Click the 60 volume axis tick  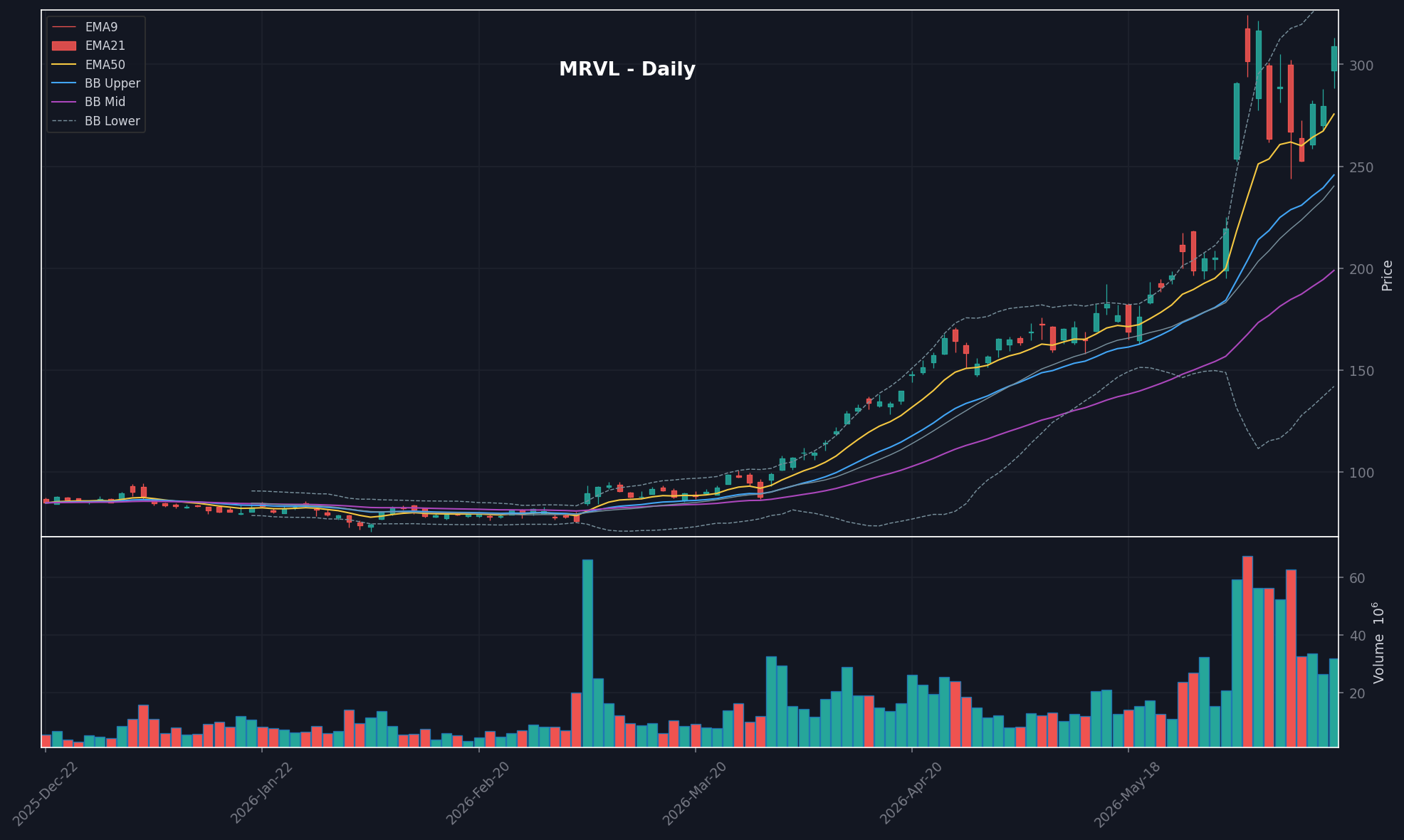click(1357, 578)
